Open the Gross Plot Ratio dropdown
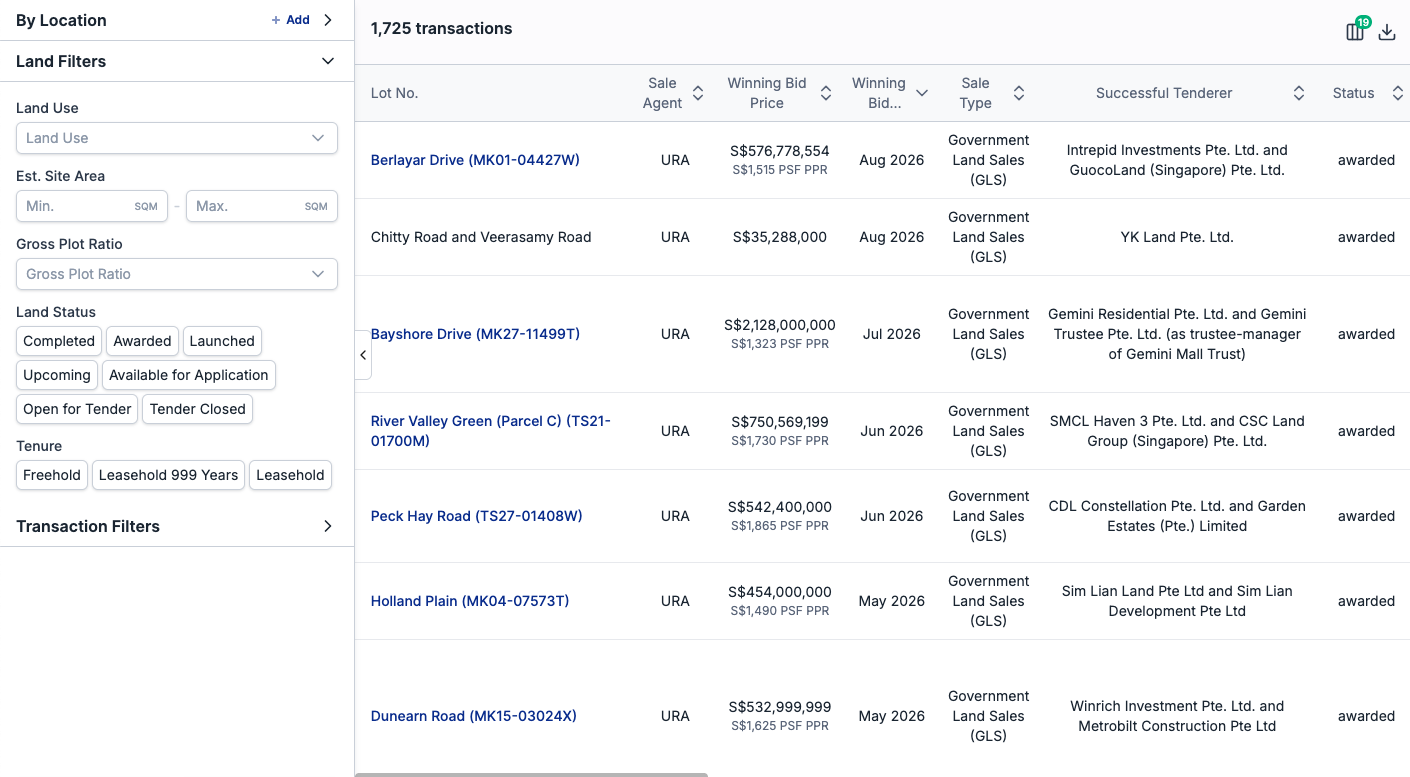1410x777 pixels. pyautogui.click(x=177, y=274)
